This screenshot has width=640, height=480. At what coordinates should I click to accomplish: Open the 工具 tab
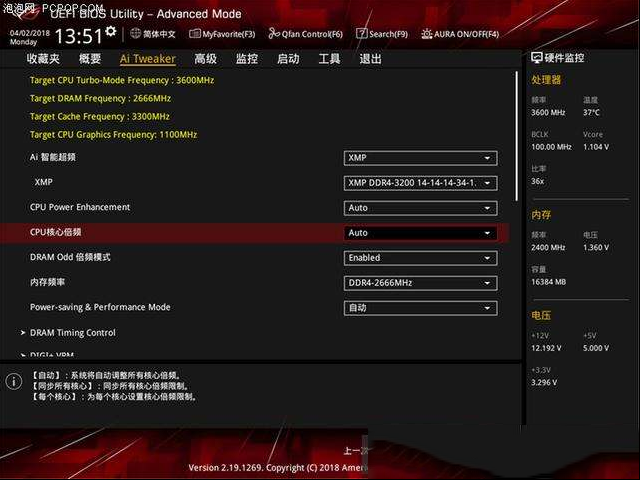click(x=329, y=59)
